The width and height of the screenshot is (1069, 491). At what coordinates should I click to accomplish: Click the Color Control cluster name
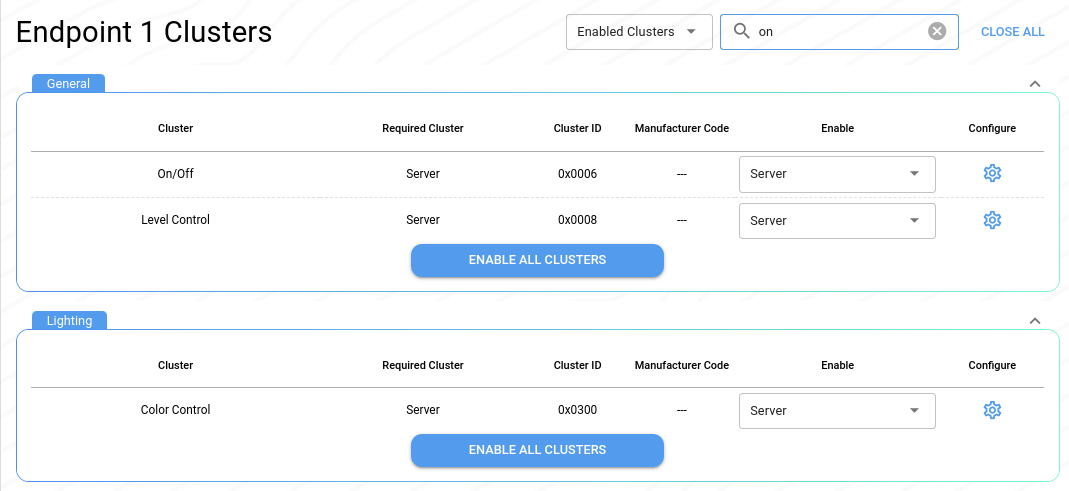tap(175, 410)
